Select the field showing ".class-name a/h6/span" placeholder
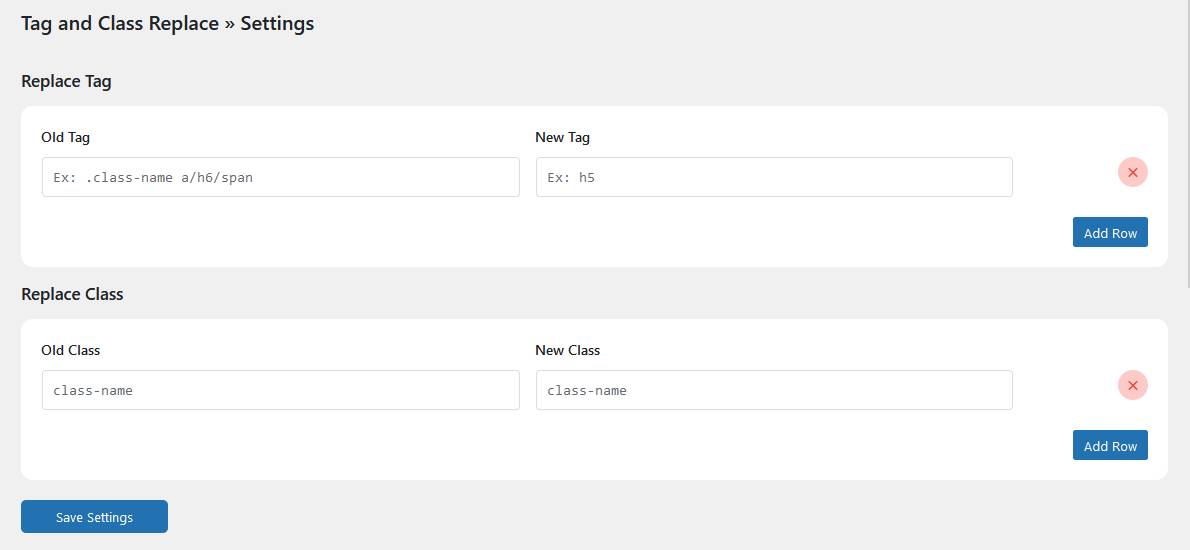 tap(280, 177)
